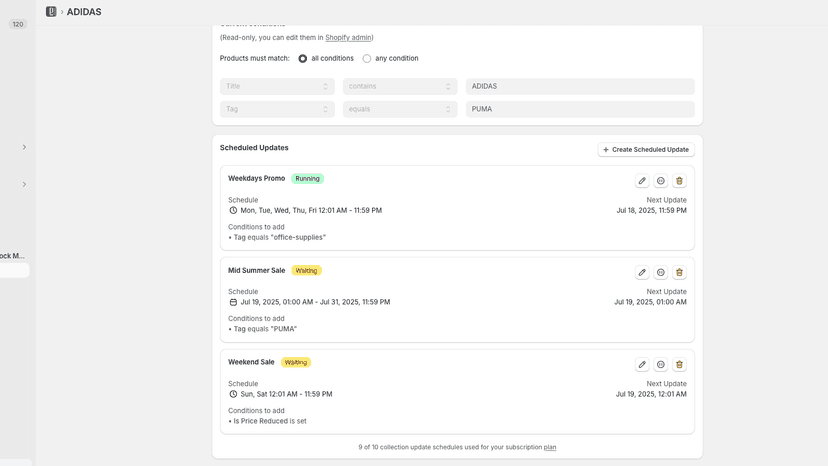Viewport: 828px width, 466px height.
Task: Edit the Weekend Sale scheduled update
Action: coord(642,365)
